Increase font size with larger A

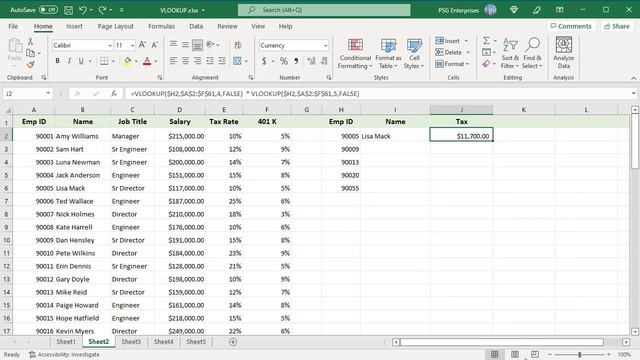coord(142,45)
